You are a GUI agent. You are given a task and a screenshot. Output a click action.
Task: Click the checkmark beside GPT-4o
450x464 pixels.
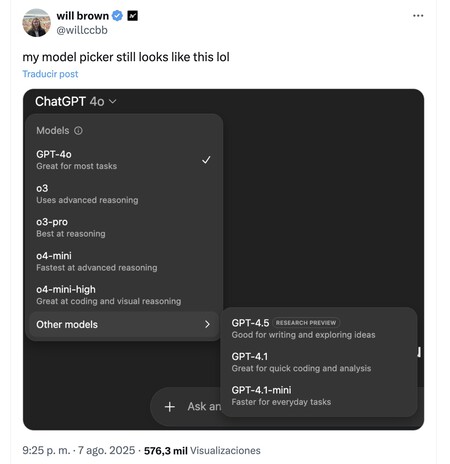point(206,160)
